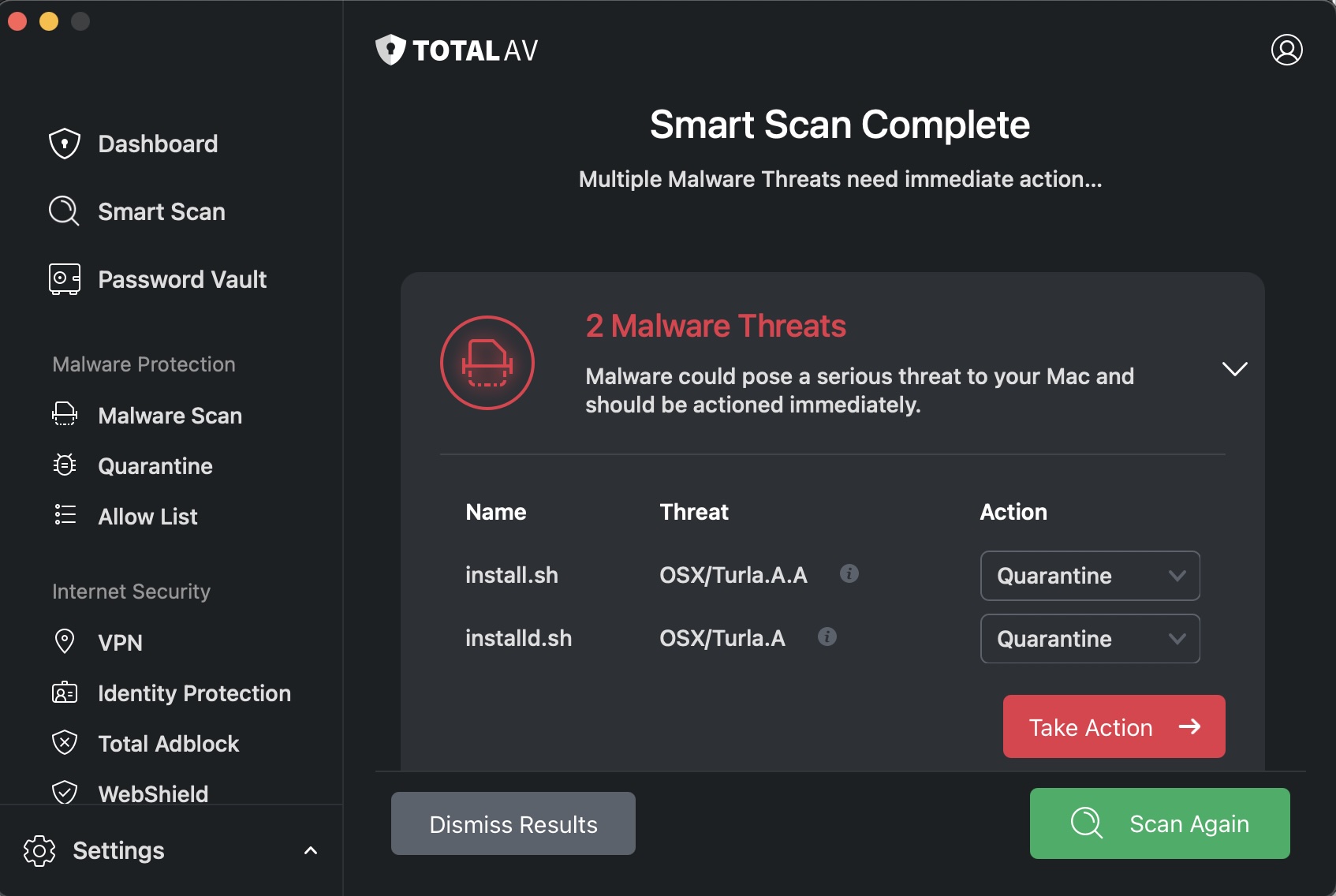The width and height of the screenshot is (1336, 896).
Task: Click the TOTAL AV logo
Action: point(456,50)
